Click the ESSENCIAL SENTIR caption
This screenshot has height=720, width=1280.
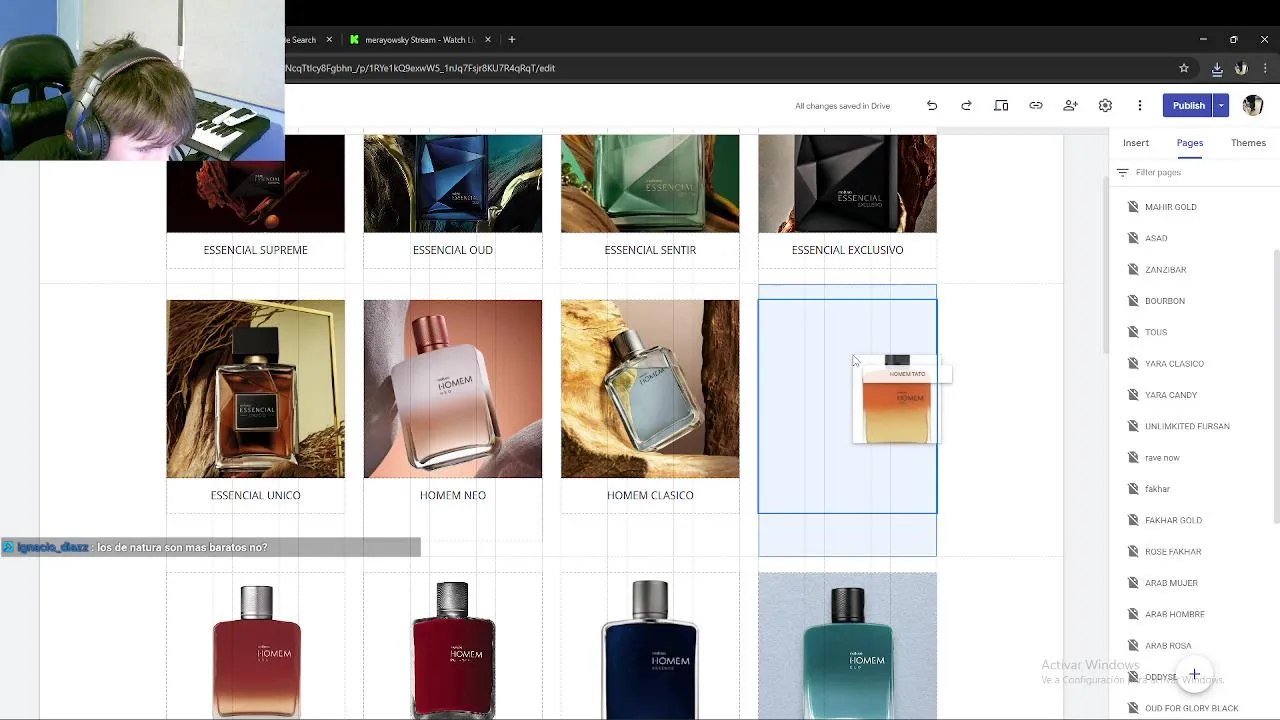click(x=650, y=250)
